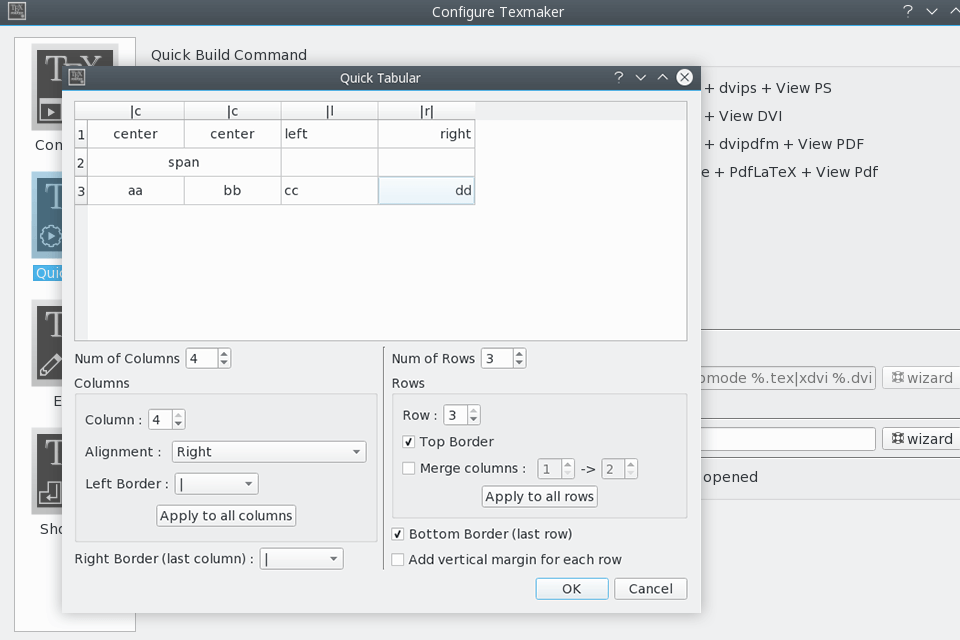
Task: Increase the Column spinner value
Action: coord(178,415)
